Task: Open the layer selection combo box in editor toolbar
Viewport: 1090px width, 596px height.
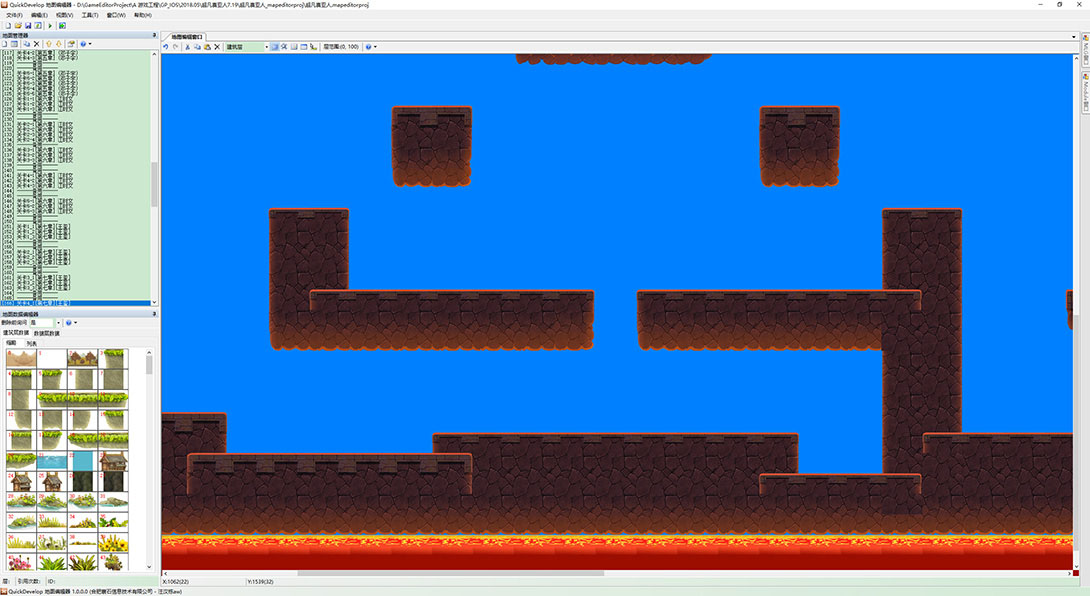Action: [x=247, y=47]
